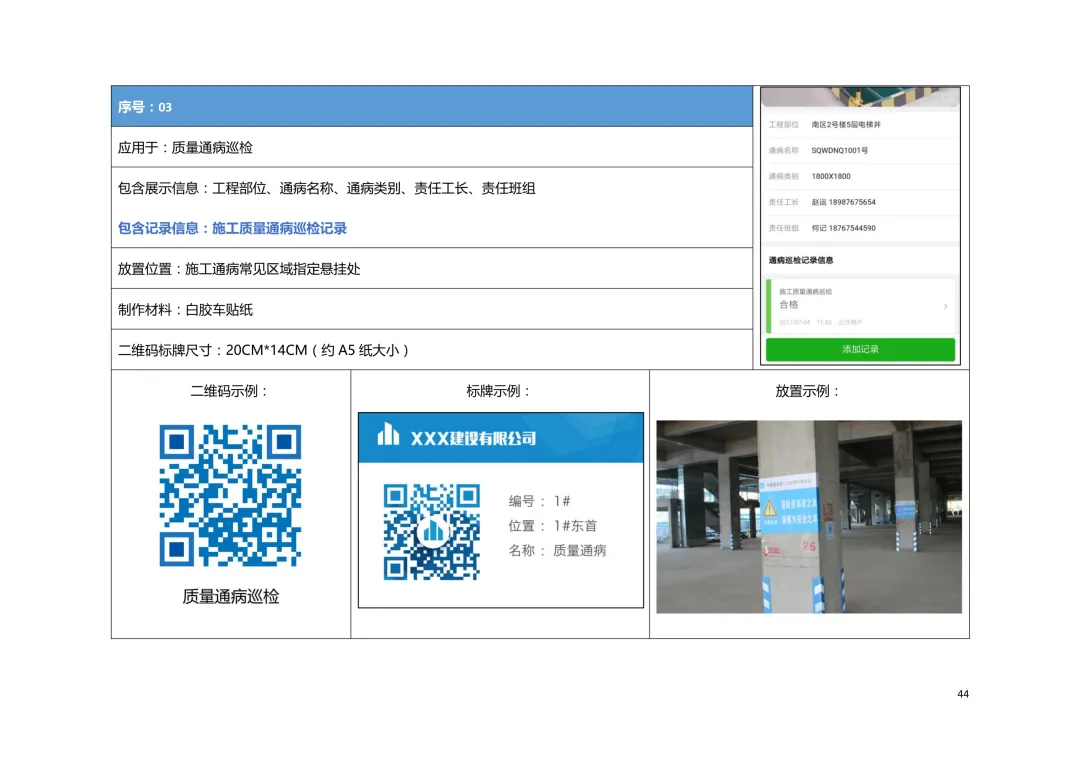Click blue text 包含记录信息：施工质量通病巡检记录
The width and height of the screenshot is (1080, 764).
coord(232,228)
